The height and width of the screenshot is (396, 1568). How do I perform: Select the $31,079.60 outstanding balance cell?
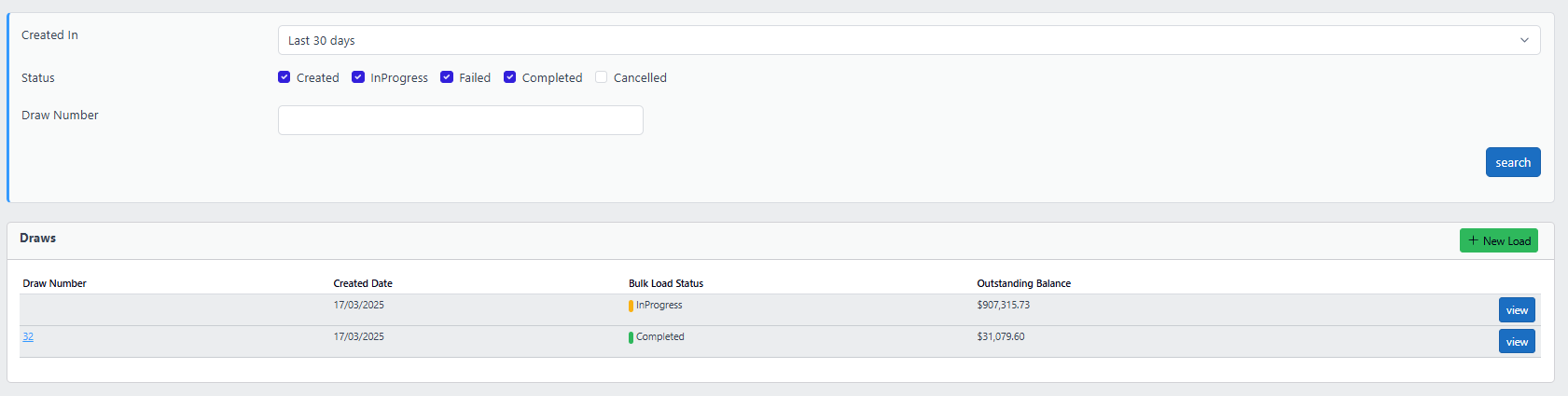pyautogui.click(x=1001, y=337)
